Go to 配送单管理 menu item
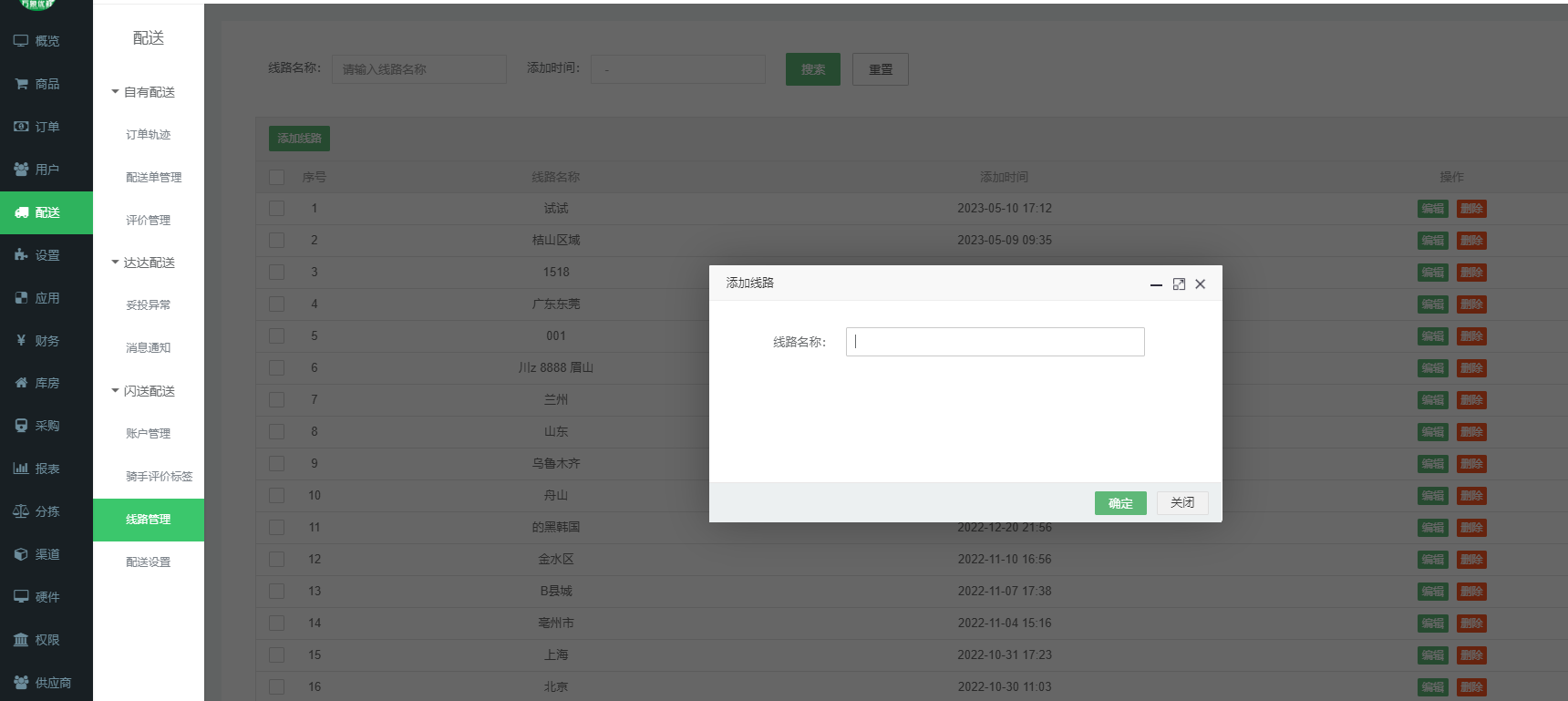Image resolution: width=1568 pixels, height=701 pixels. coord(153,178)
